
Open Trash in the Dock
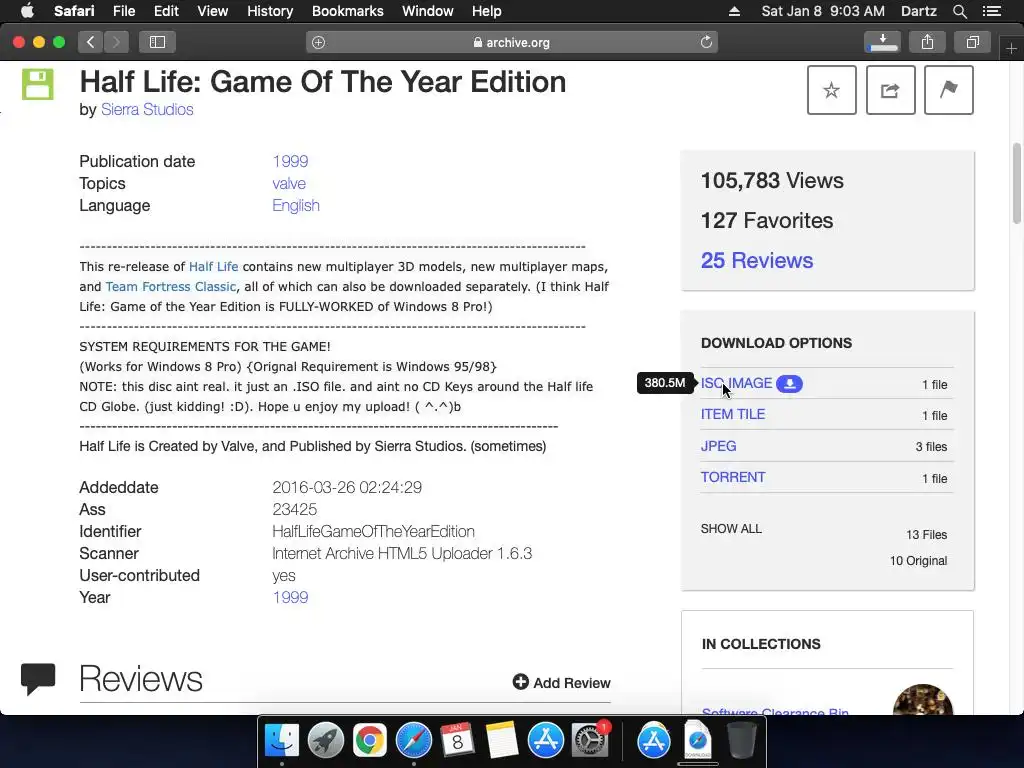[742, 741]
